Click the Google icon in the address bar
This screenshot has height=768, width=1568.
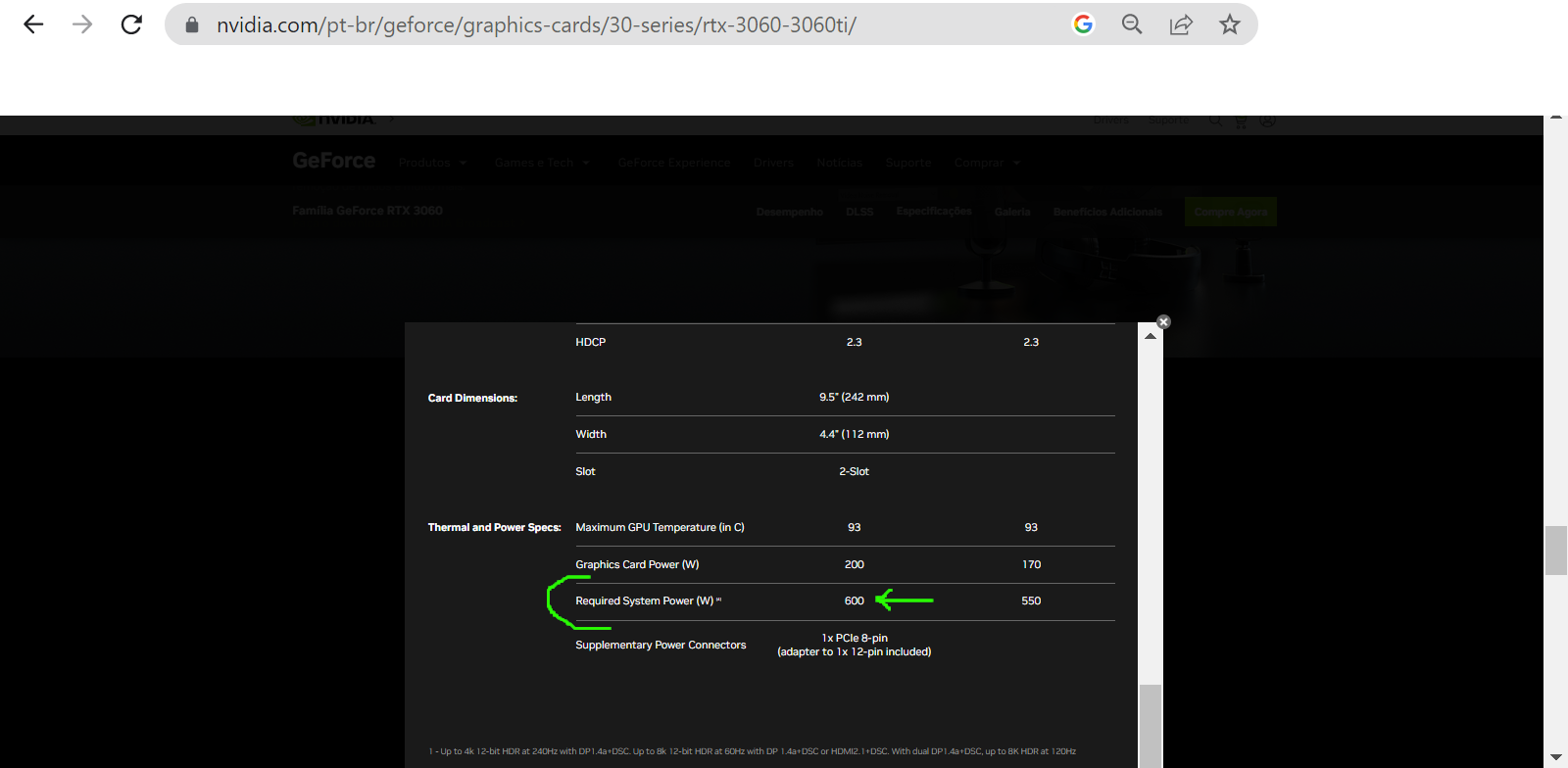pos(1083,24)
